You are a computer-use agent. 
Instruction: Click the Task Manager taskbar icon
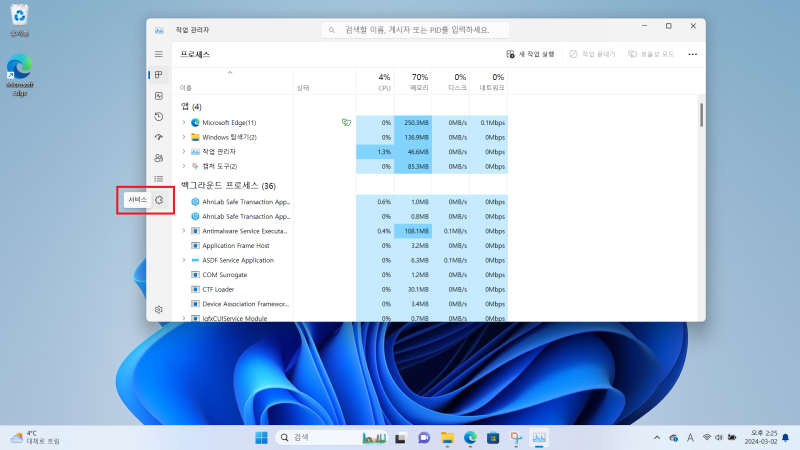539,438
